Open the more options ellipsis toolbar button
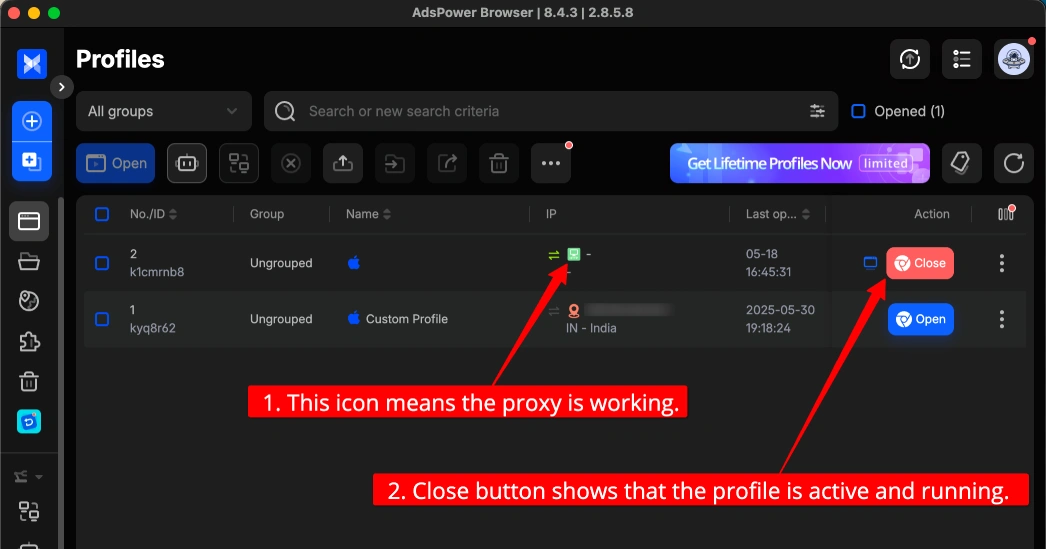The image size is (1046, 549). (x=551, y=163)
